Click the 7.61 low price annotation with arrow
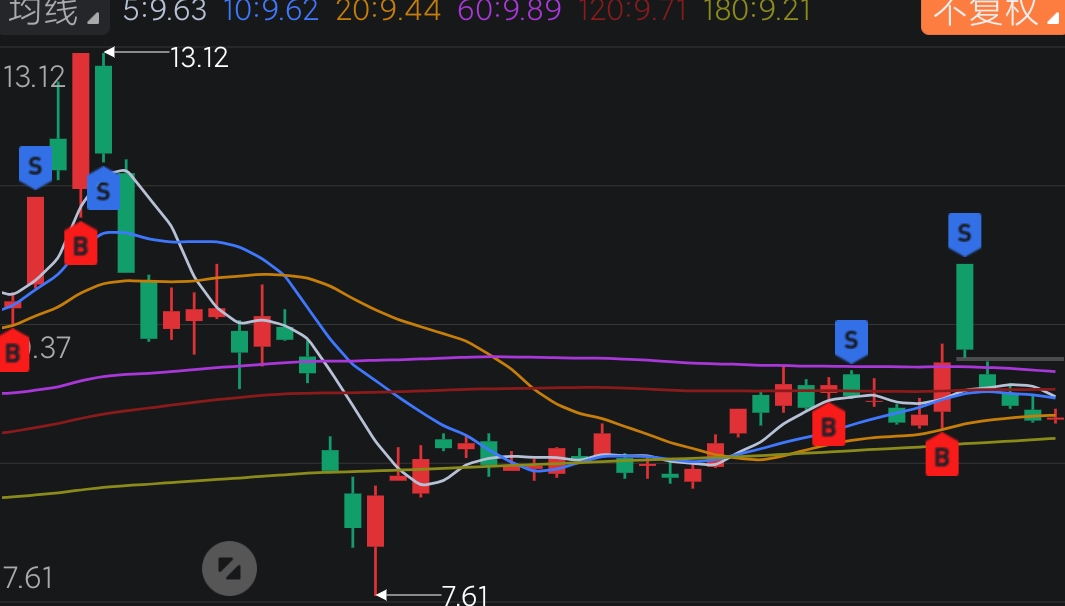 pyautogui.click(x=432, y=595)
